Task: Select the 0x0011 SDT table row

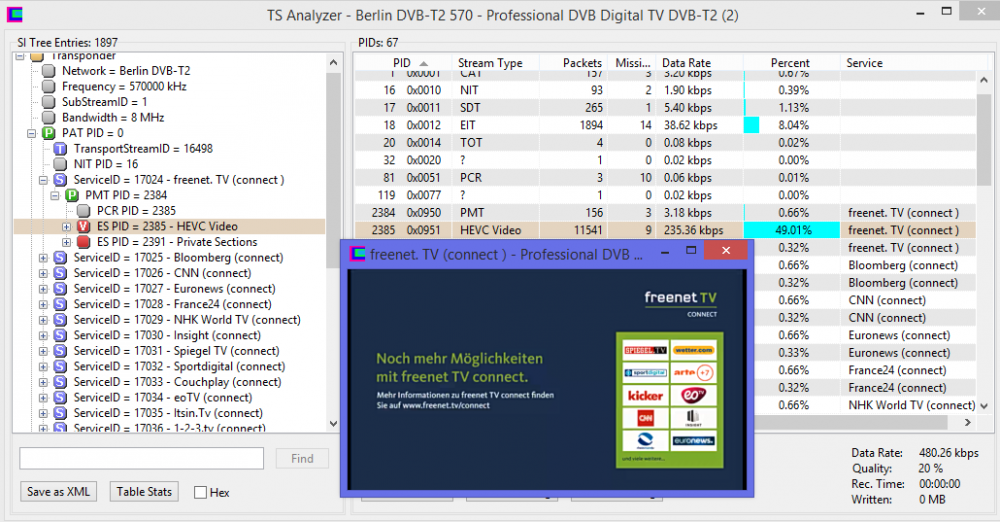Action: point(665,108)
